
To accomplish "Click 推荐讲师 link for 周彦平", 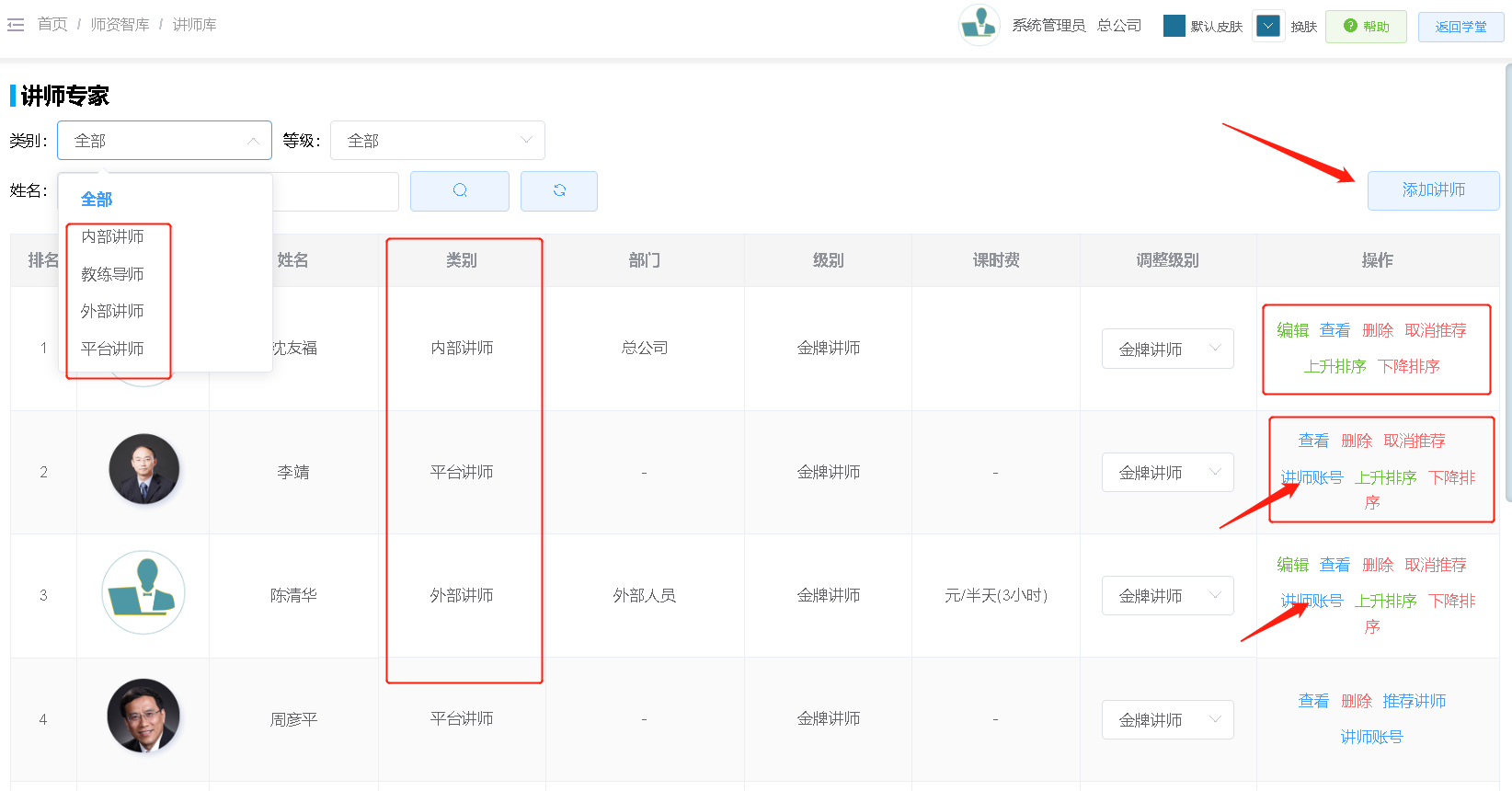I will [1414, 701].
